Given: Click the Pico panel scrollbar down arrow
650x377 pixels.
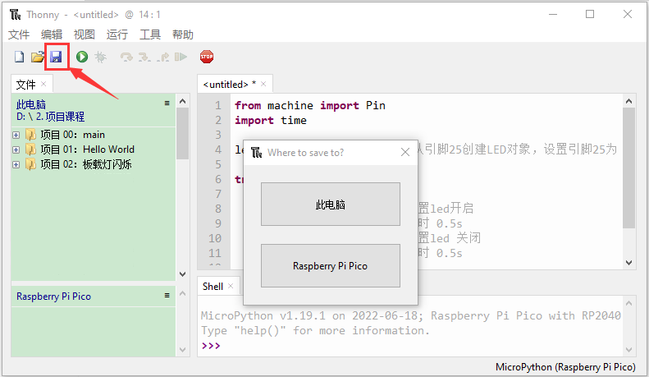Looking at the screenshot, I should pos(182,350).
